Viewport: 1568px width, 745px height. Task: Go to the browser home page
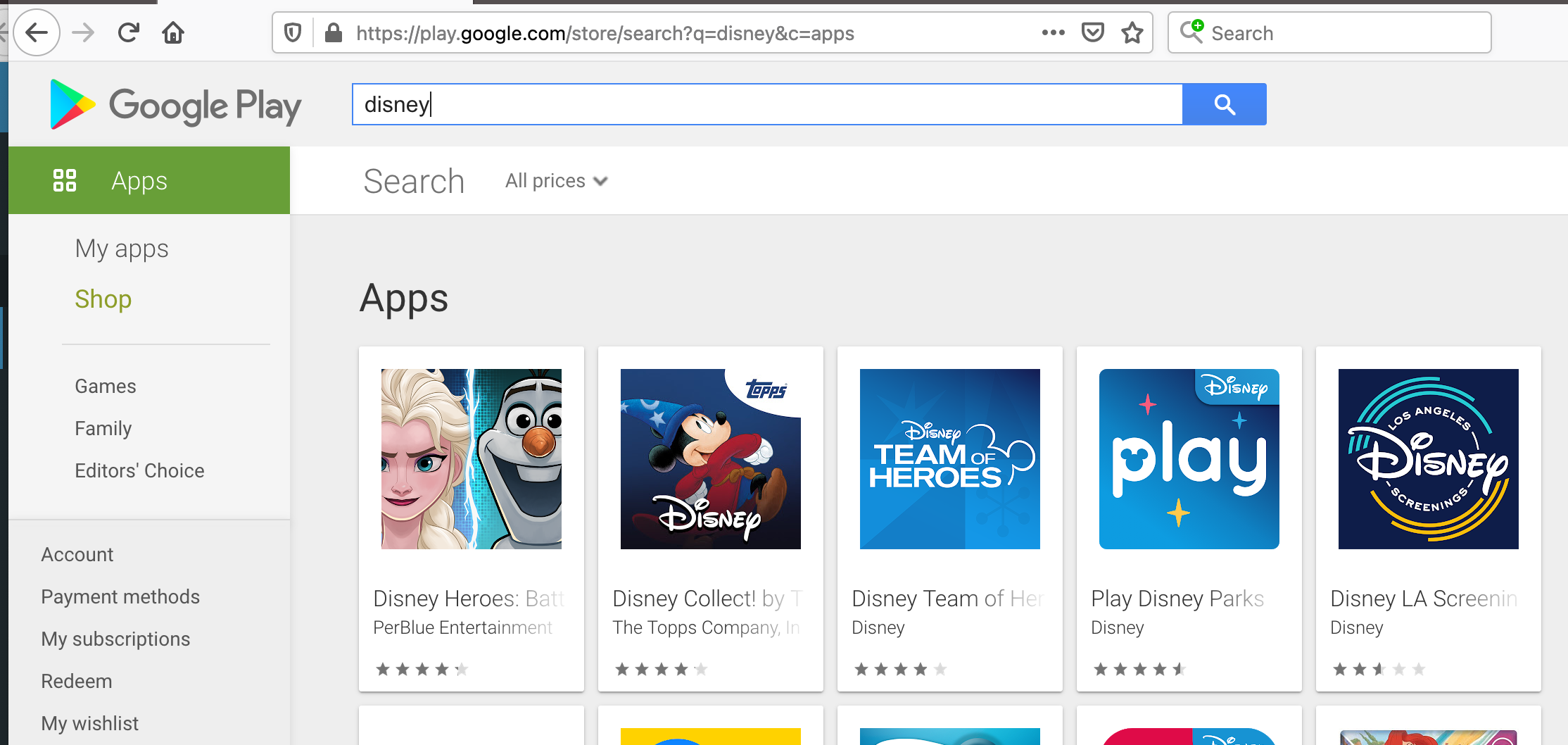173,32
